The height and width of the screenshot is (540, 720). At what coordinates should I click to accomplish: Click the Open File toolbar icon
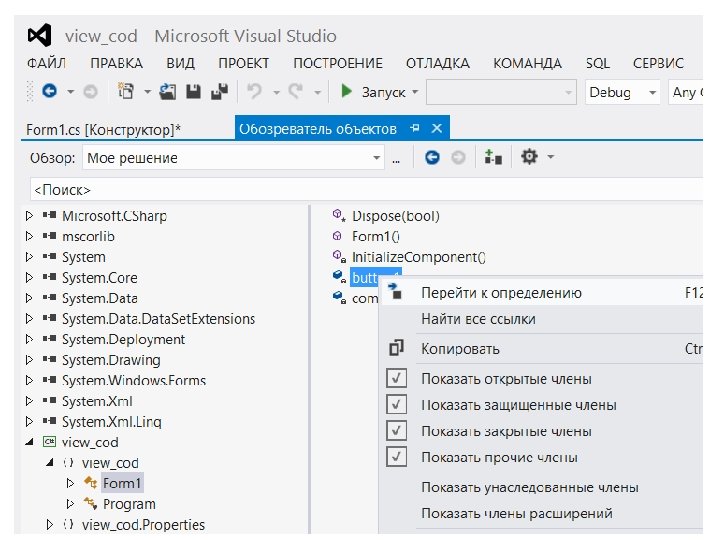[168, 91]
